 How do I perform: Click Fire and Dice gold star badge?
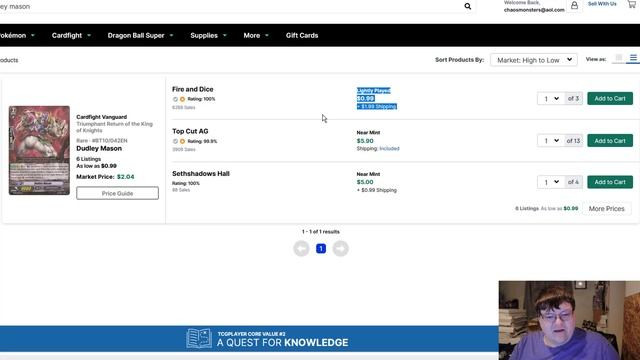point(182,99)
